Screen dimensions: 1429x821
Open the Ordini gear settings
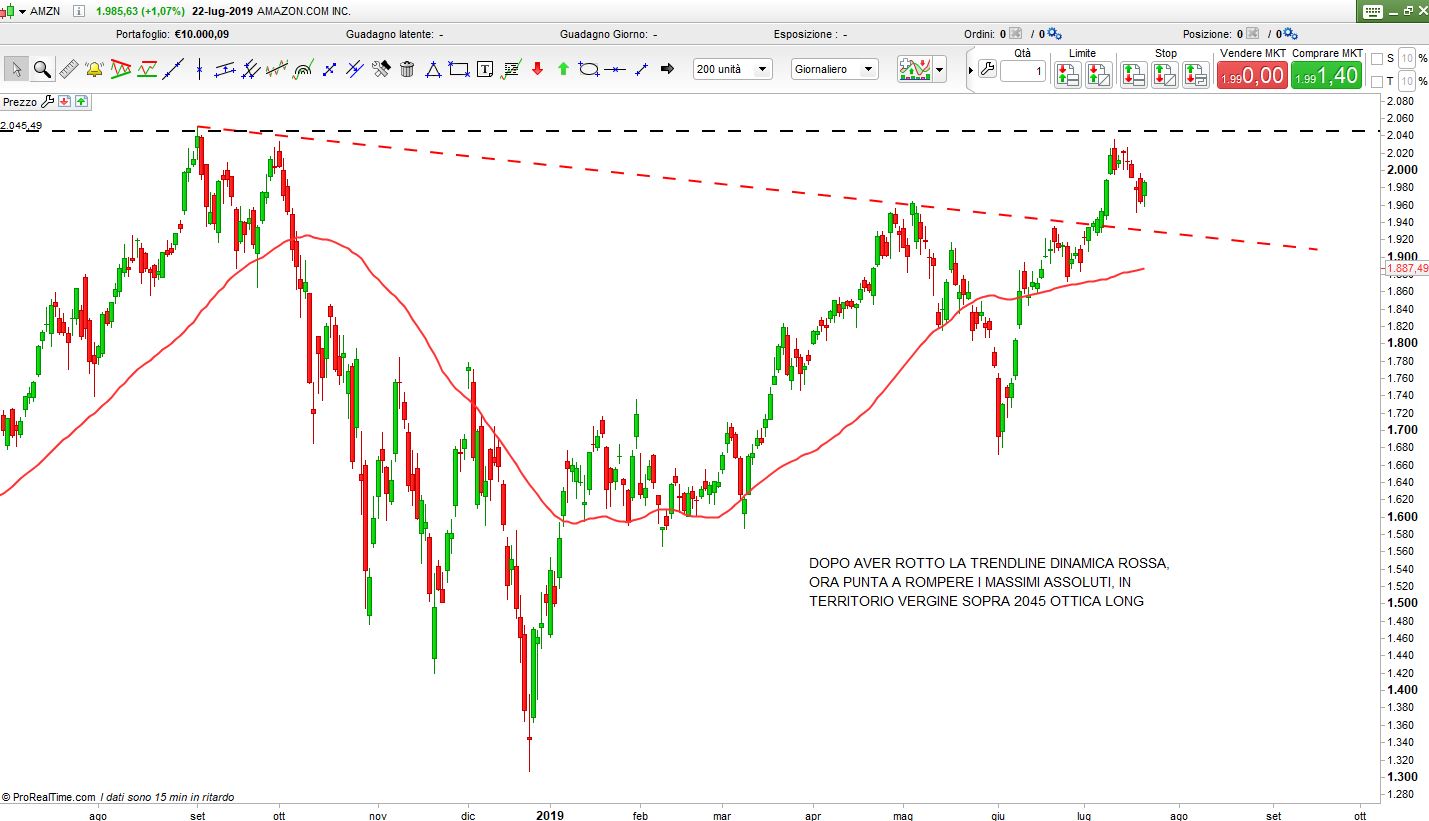pos(1054,34)
